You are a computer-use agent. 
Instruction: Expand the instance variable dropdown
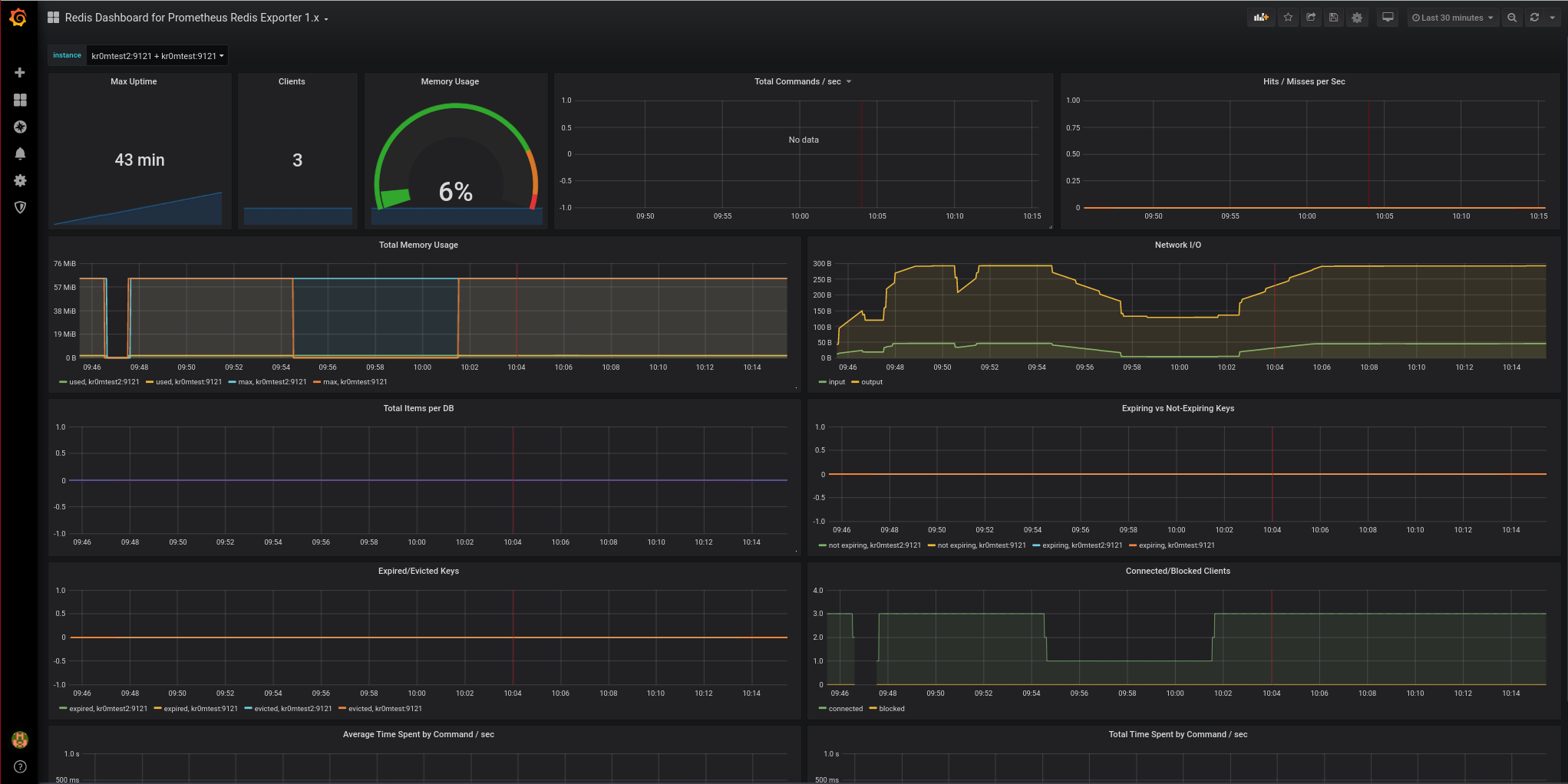click(x=157, y=56)
